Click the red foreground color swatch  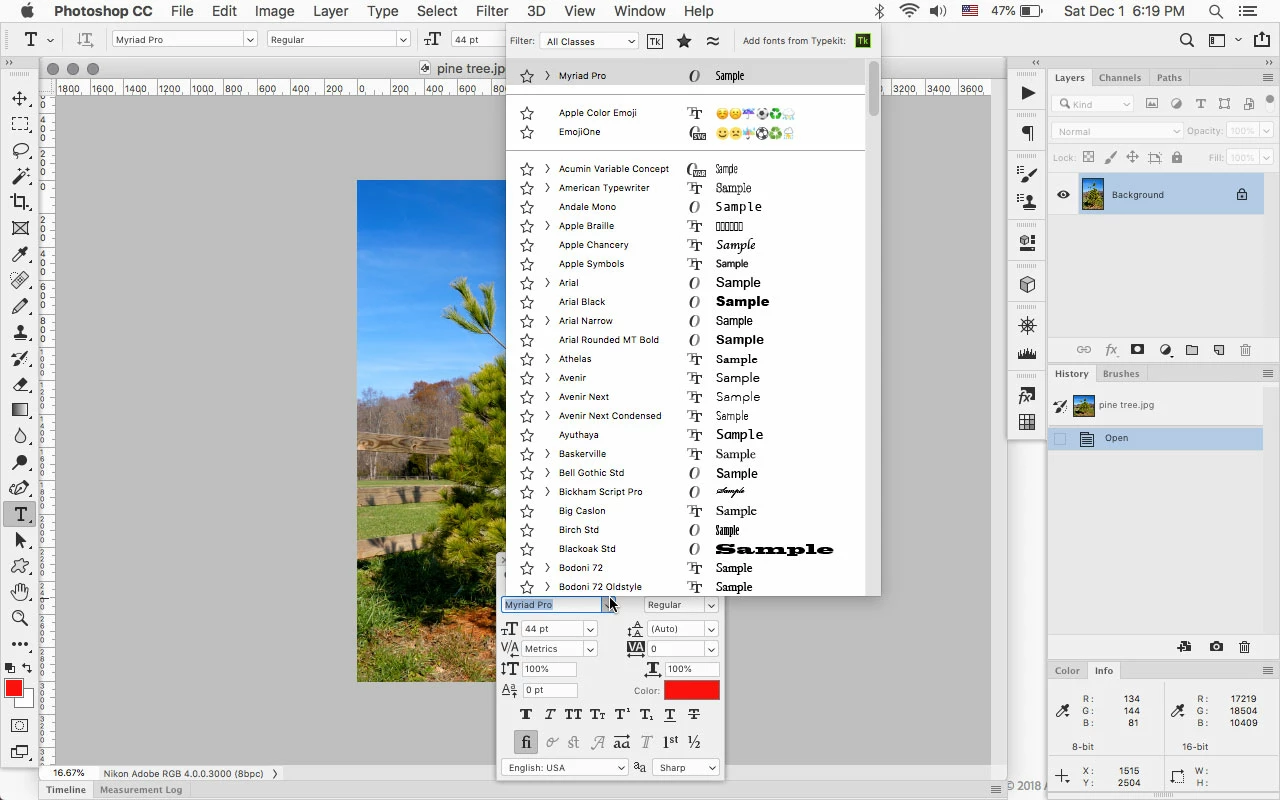pyautogui.click(x=14, y=688)
